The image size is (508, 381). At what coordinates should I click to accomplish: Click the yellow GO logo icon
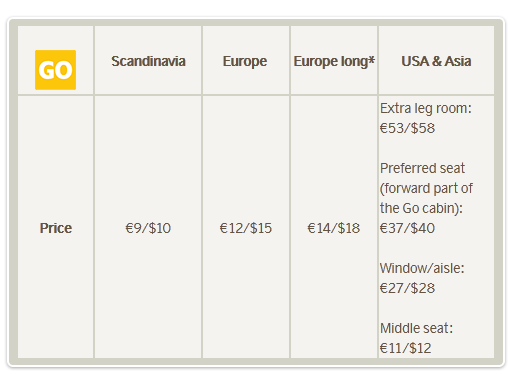click(x=55, y=70)
